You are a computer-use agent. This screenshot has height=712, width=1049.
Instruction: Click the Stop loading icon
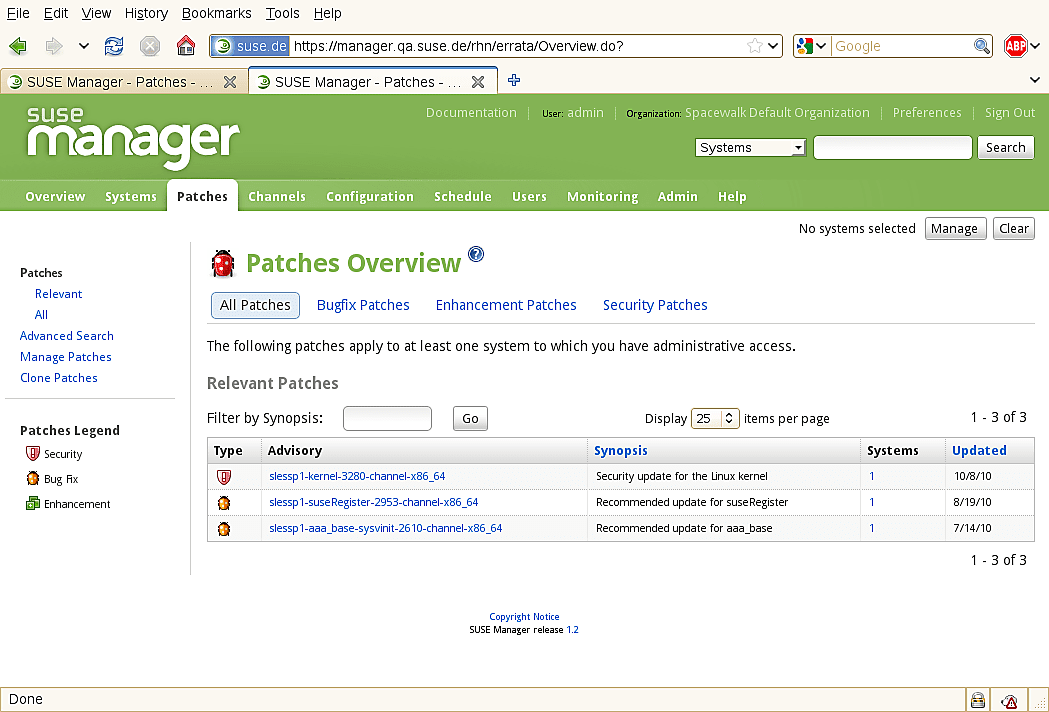click(x=150, y=46)
